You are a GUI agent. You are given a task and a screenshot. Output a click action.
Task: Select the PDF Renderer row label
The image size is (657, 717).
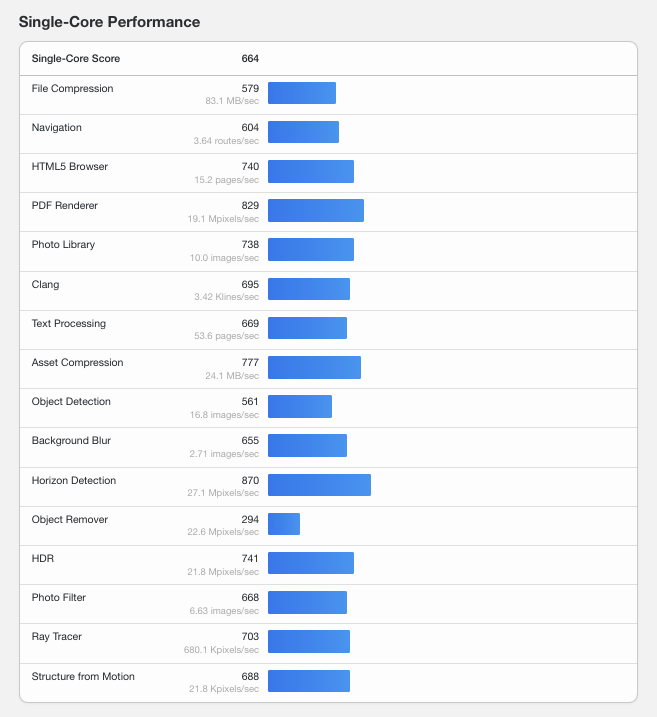point(64,206)
